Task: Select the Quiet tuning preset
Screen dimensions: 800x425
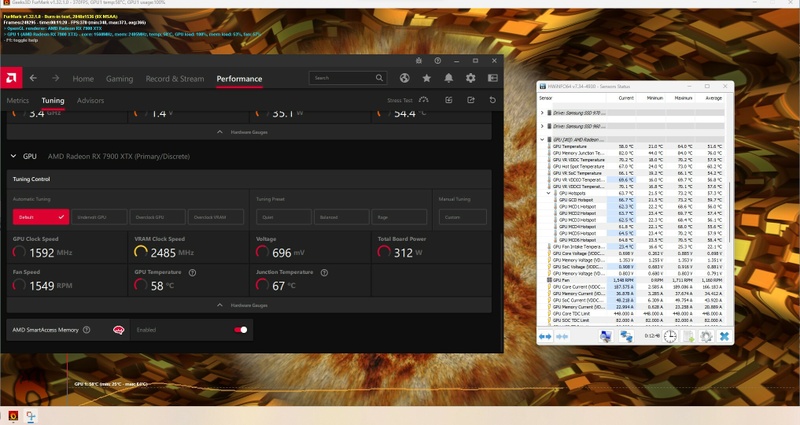Action: pyautogui.click(x=284, y=217)
